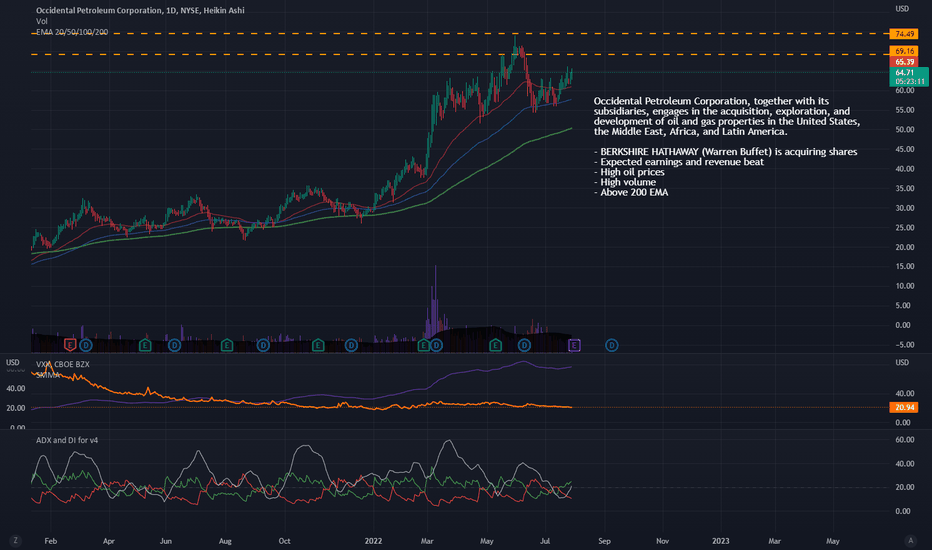This screenshot has width=932, height=550.
Task: Select the Vol indicator legend
Action: click(42, 21)
